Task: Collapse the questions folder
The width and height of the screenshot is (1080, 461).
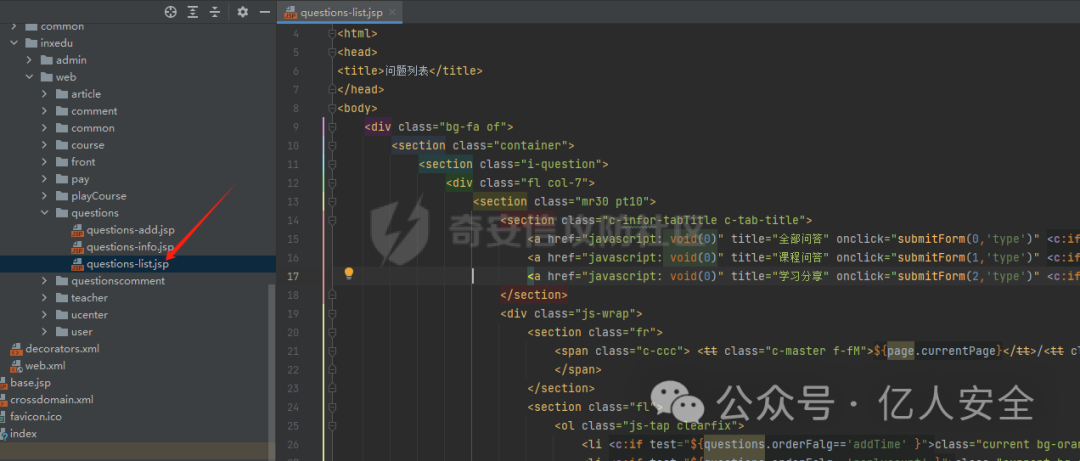Action: (45, 213)
